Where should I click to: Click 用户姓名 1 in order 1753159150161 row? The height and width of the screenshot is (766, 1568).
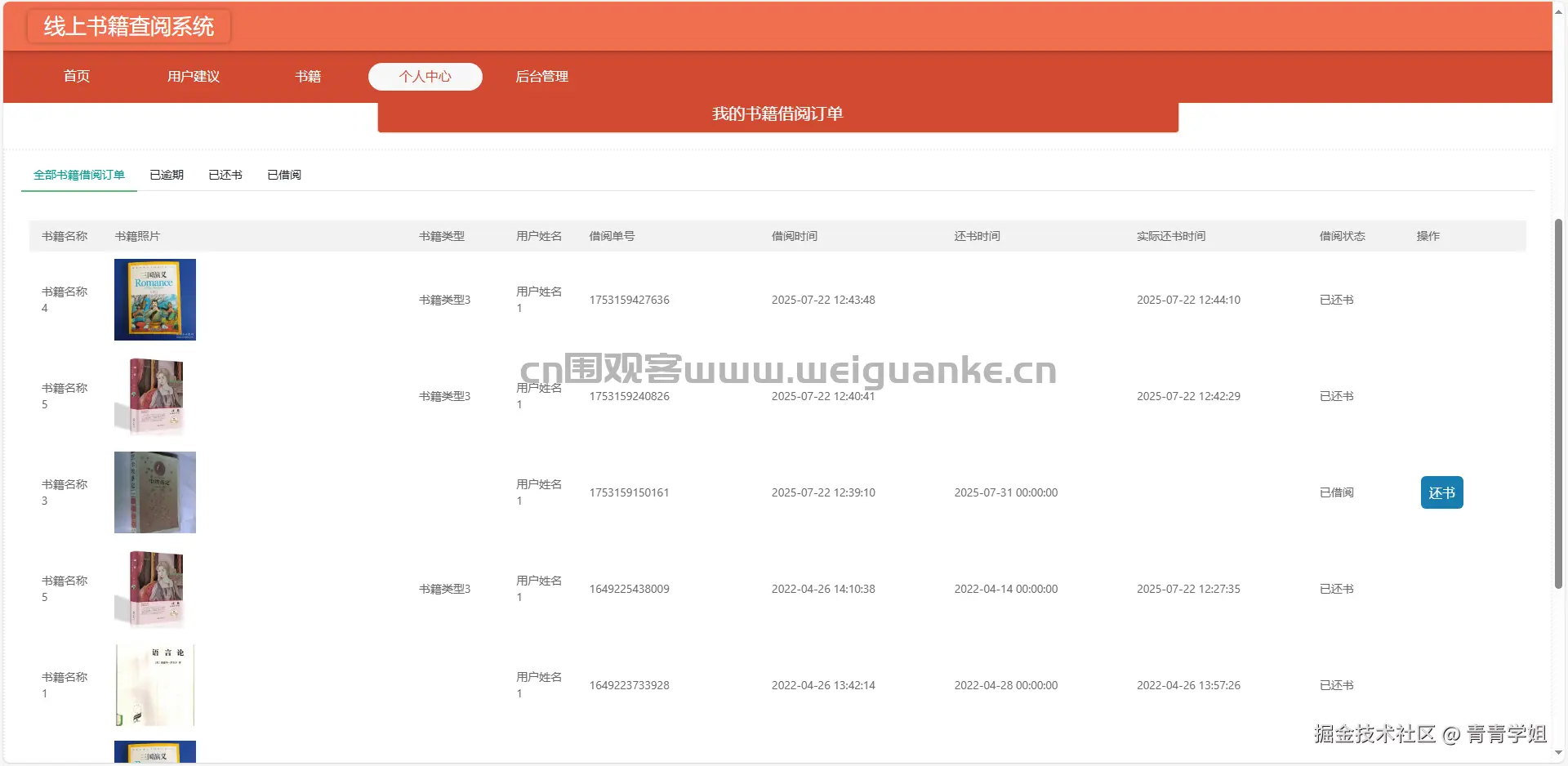539,492
